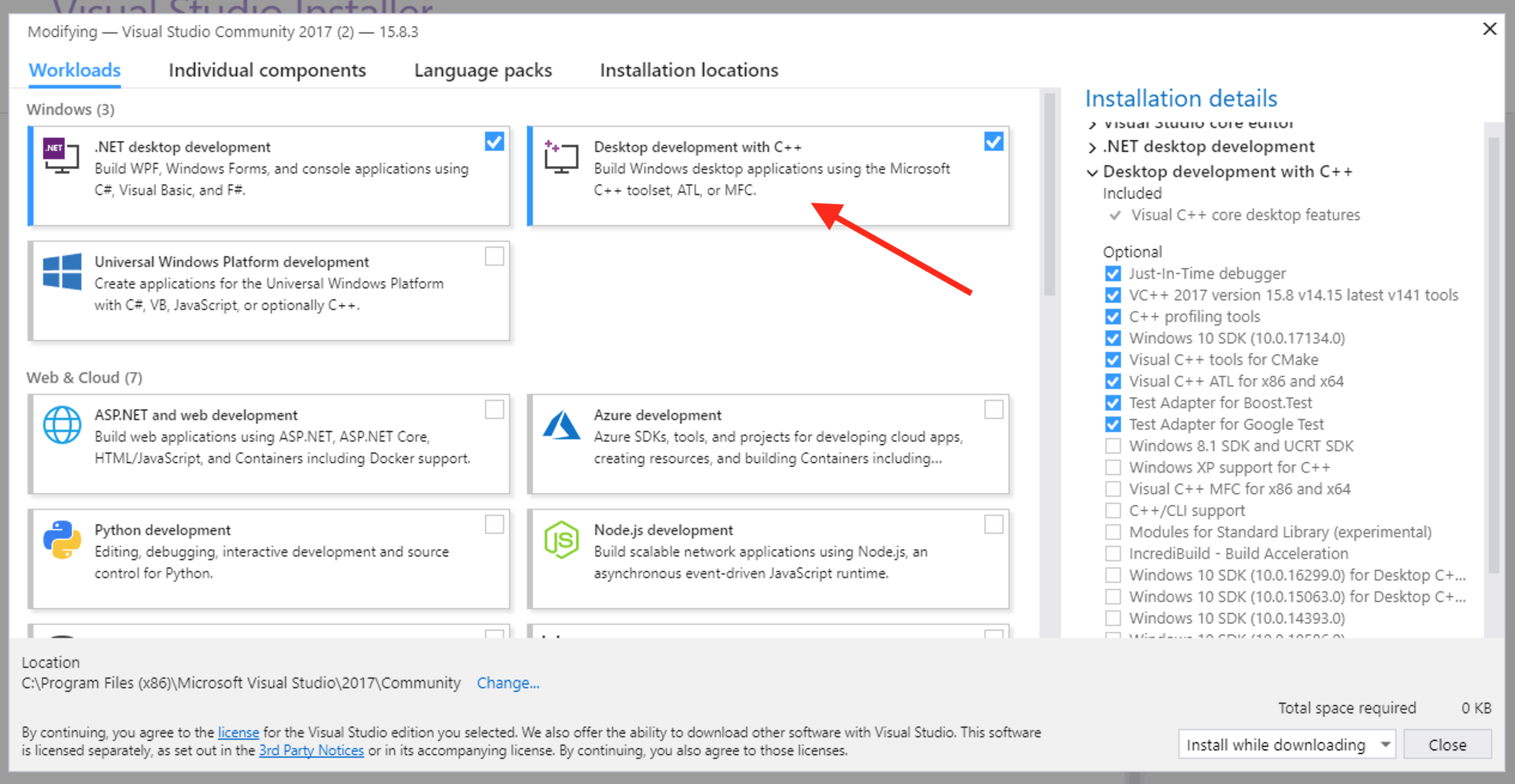Click the Close button
The height and width of the screenshot is (784, 1515).
(x=1447, y=745)
